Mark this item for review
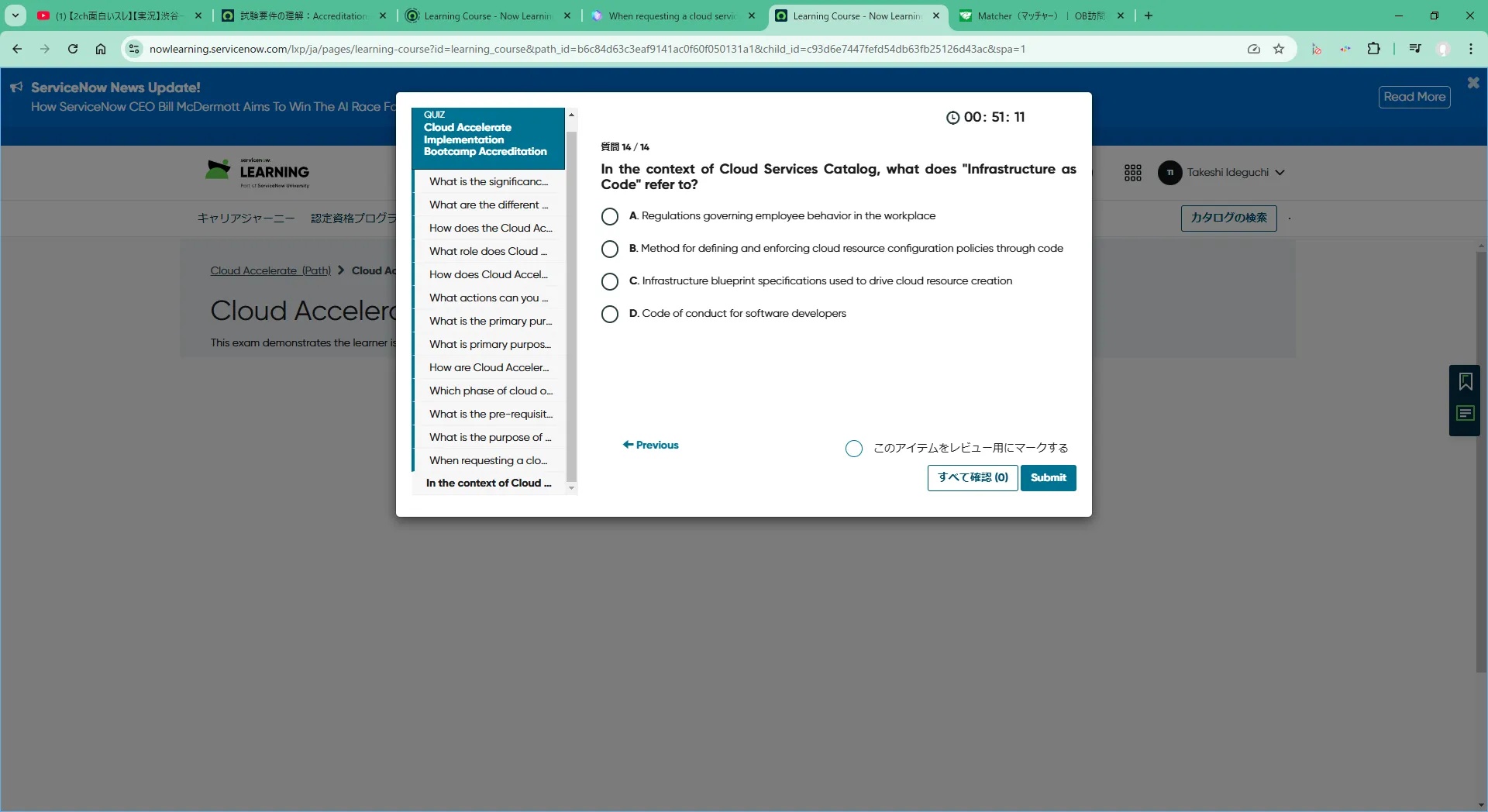 click(x=854, y=449)
